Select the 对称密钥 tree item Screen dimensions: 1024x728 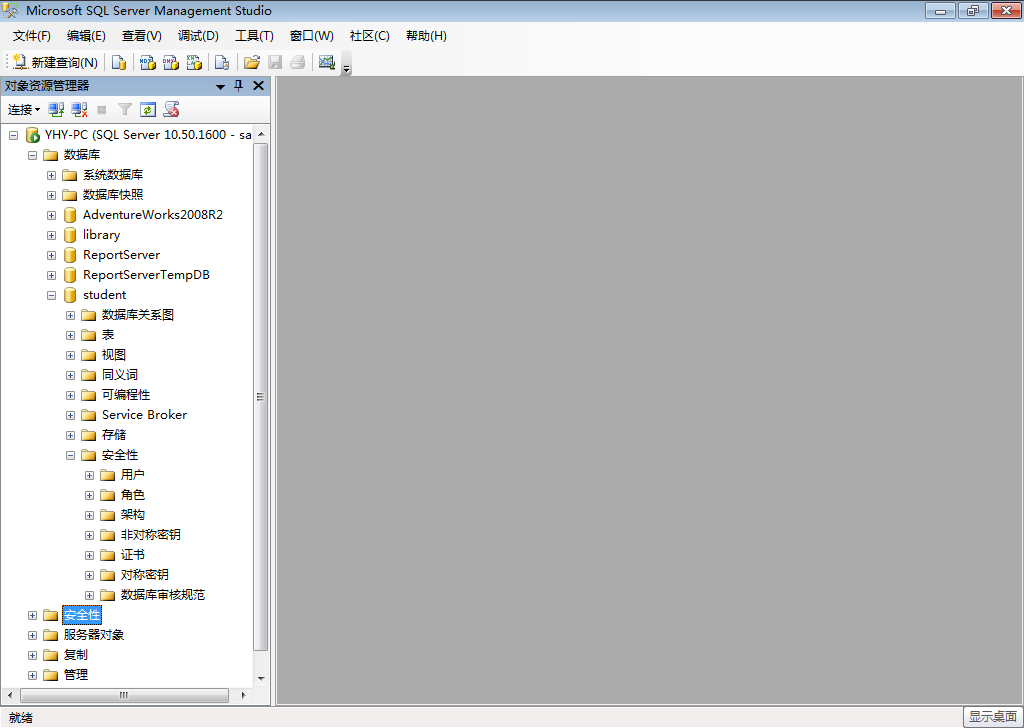pos(144,575)
